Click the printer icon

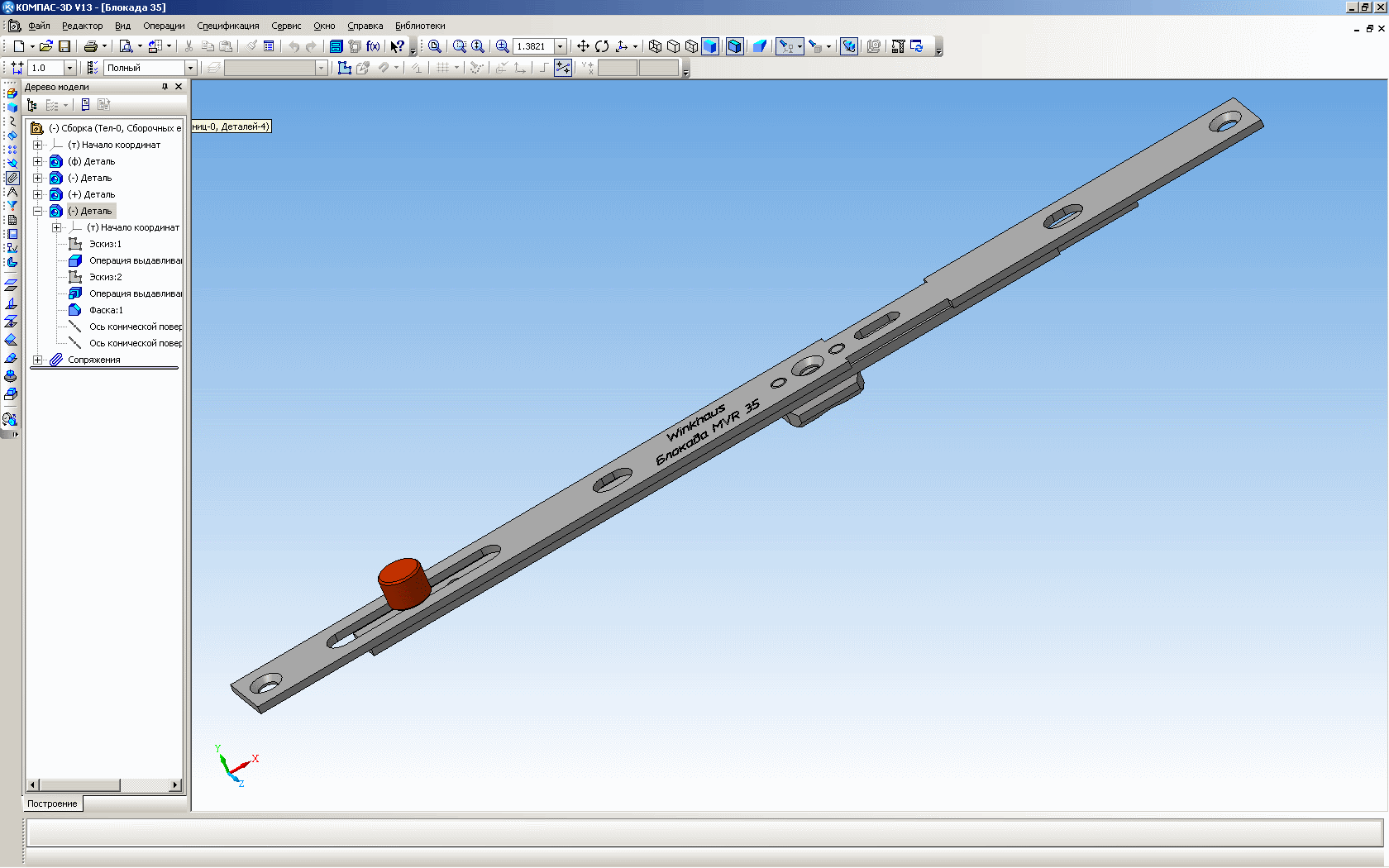click(x=91, y=46)
